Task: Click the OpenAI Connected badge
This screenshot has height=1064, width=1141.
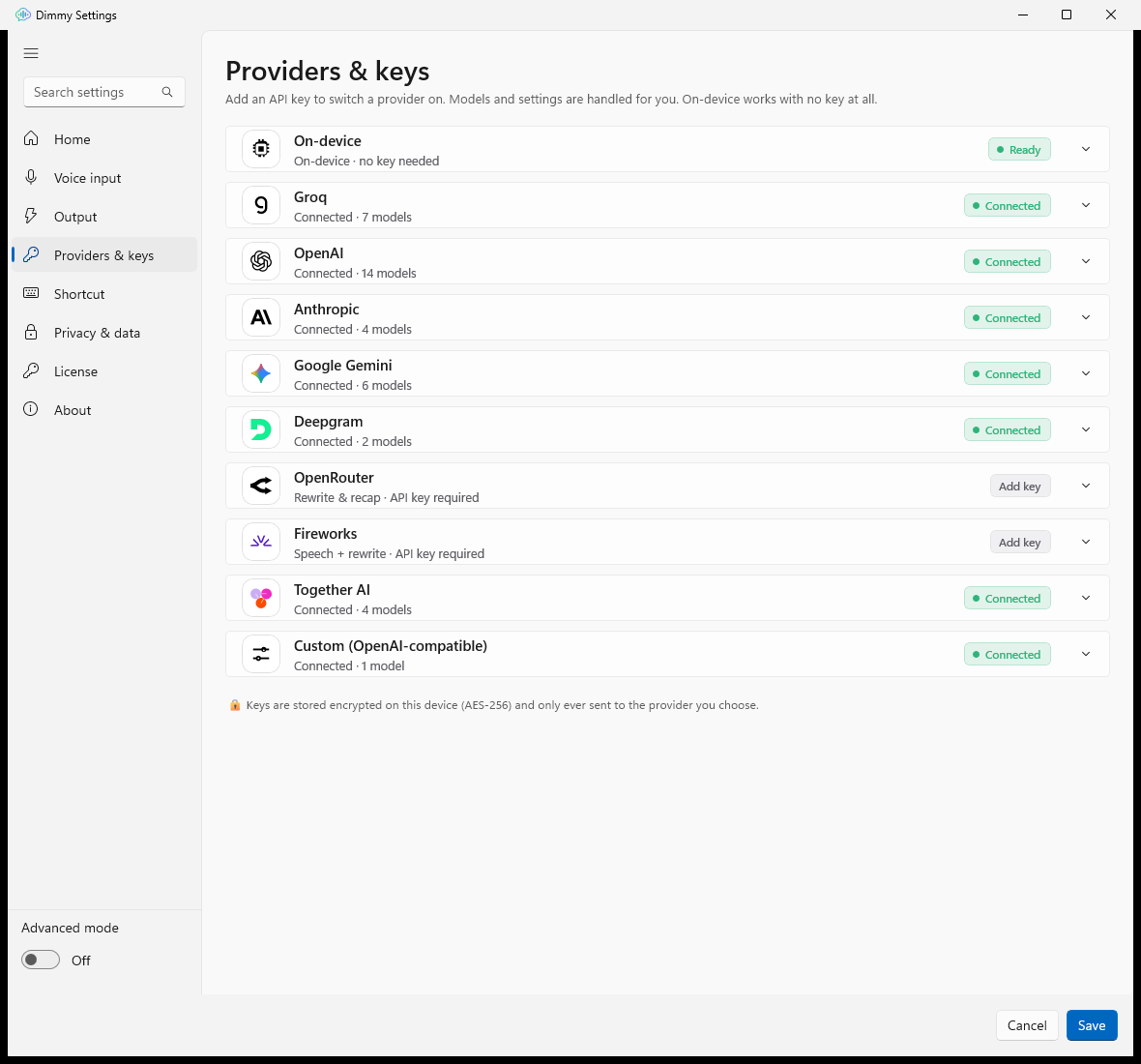Action: pyautogui.click(x=1008, y=261)
